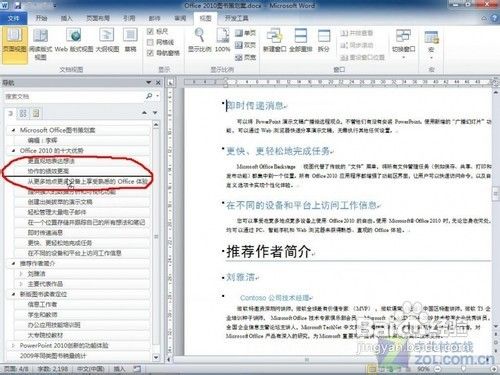Viewport: 500px width, 375px height.
Task: Toggle the 网格线 gridlines checkbox
Action: tap(160, 42)
